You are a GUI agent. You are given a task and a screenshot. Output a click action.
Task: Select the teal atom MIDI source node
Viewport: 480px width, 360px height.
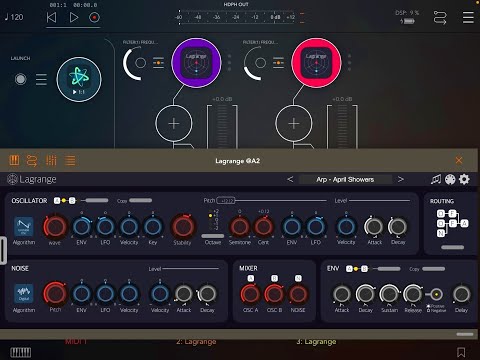79,79
